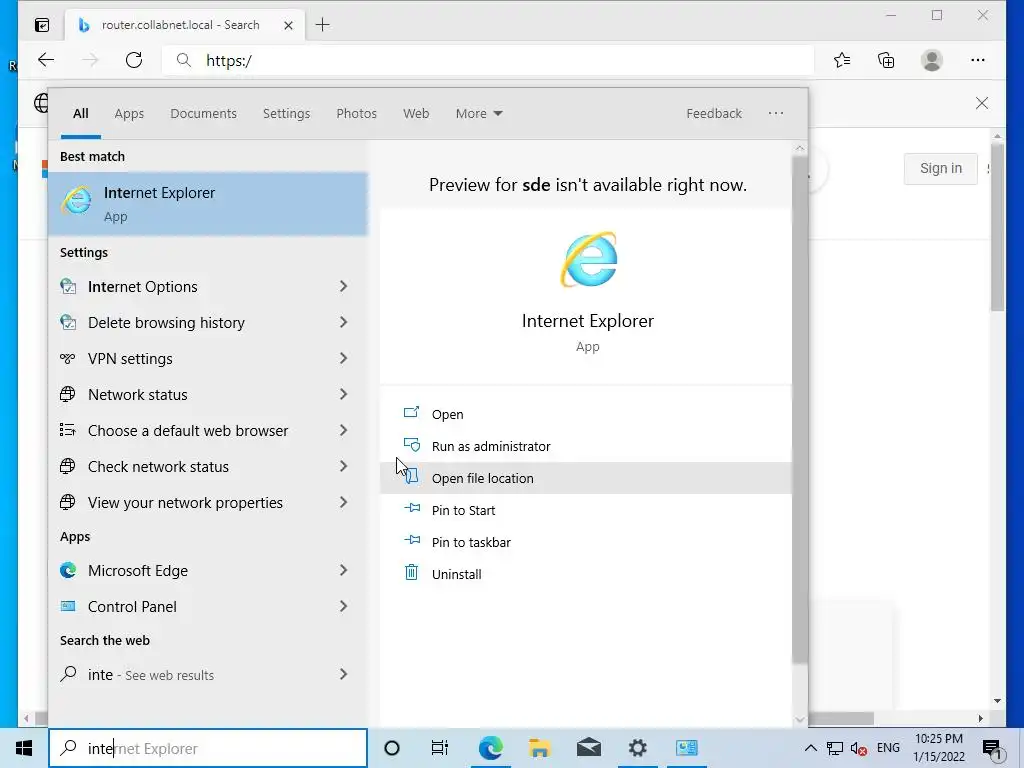The image size is (1024, 768).
Task: Expand Control Panel result chevron
Action: (x=344, y=606)
